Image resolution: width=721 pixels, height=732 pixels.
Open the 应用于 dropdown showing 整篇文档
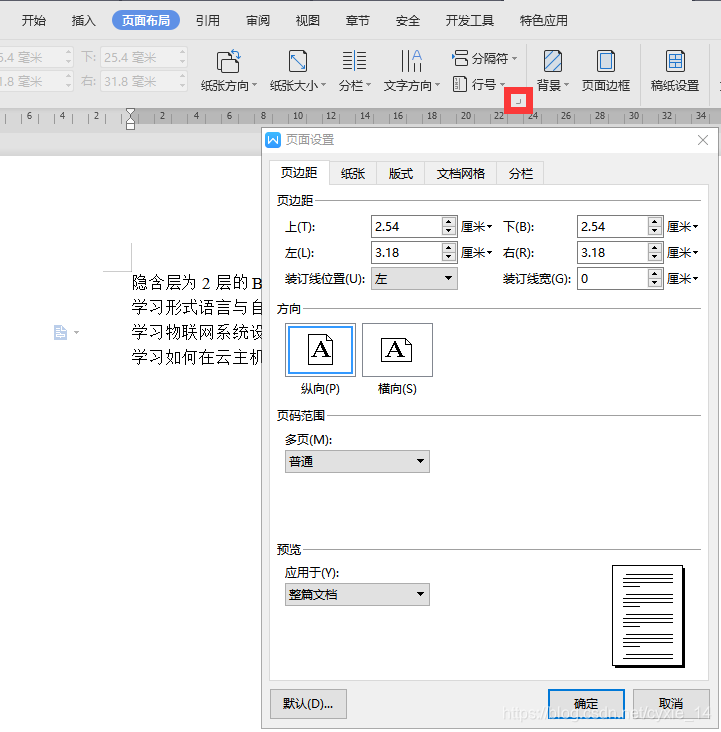pyautogui.click(x=357, y=594)
